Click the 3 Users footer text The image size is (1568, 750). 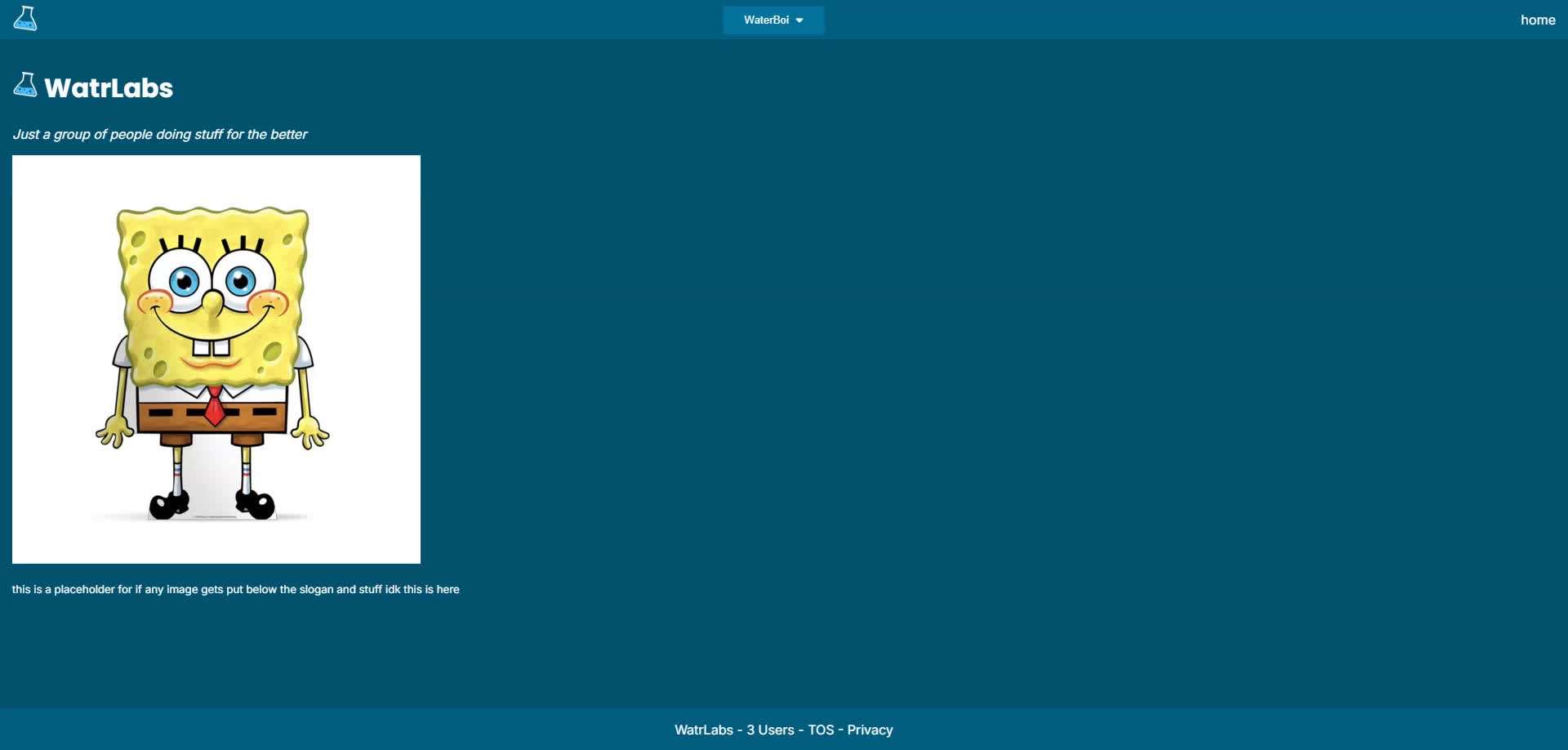[770, 730]
